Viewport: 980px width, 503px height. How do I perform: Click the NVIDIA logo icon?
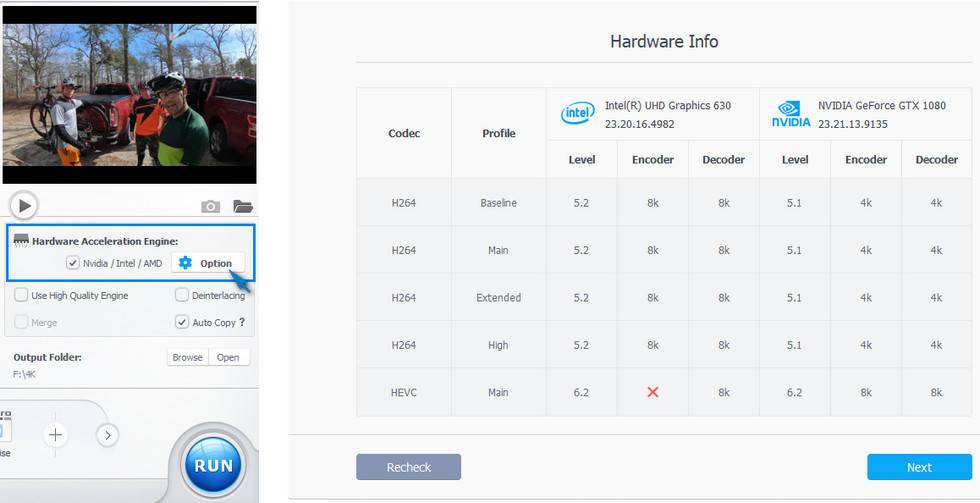click(791, 114)
